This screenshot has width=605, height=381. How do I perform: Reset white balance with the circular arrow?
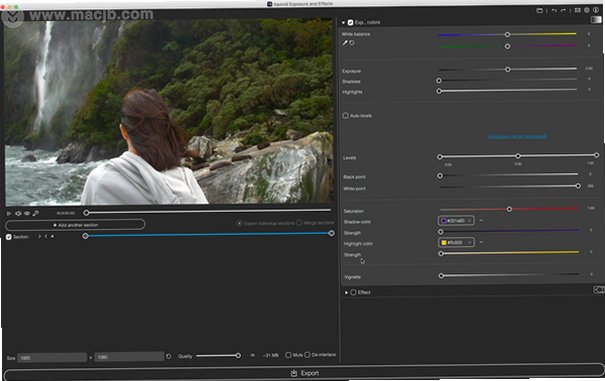pyautogui.click(x=352, y=43)
